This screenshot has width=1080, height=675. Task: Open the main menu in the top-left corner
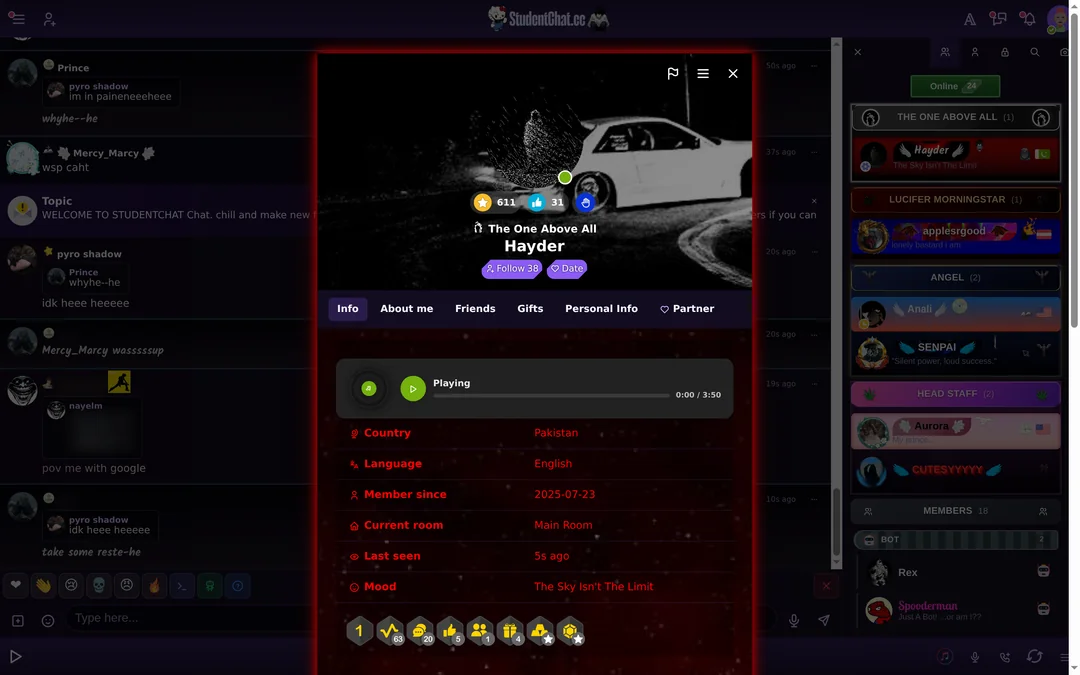(x=17, y=19)
